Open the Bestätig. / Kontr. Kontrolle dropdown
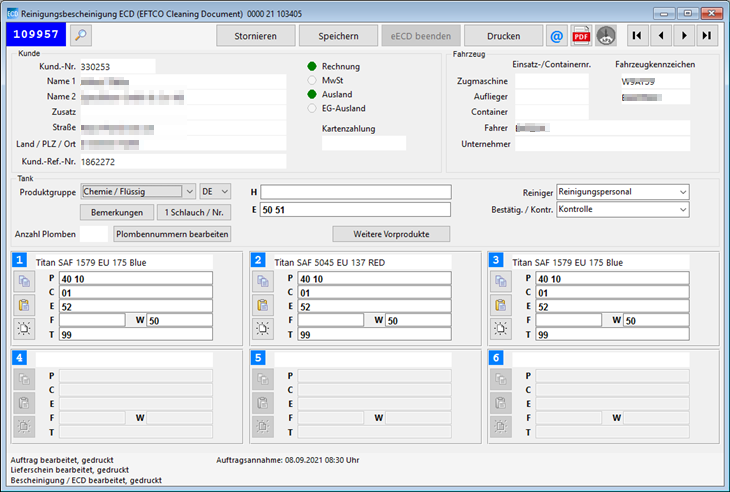The width and height of the screenshot is (730, 492). [x=682, y=210]
